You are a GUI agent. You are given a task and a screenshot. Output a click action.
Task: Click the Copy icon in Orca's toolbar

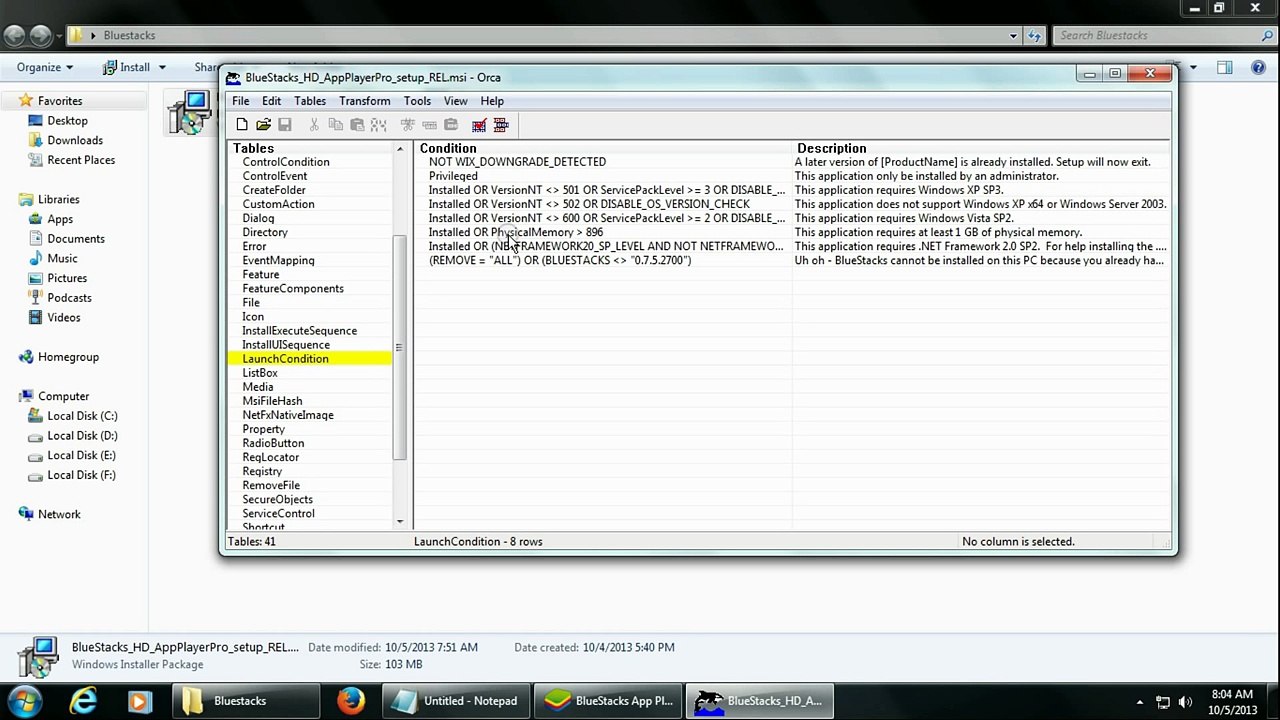(335, 125)
